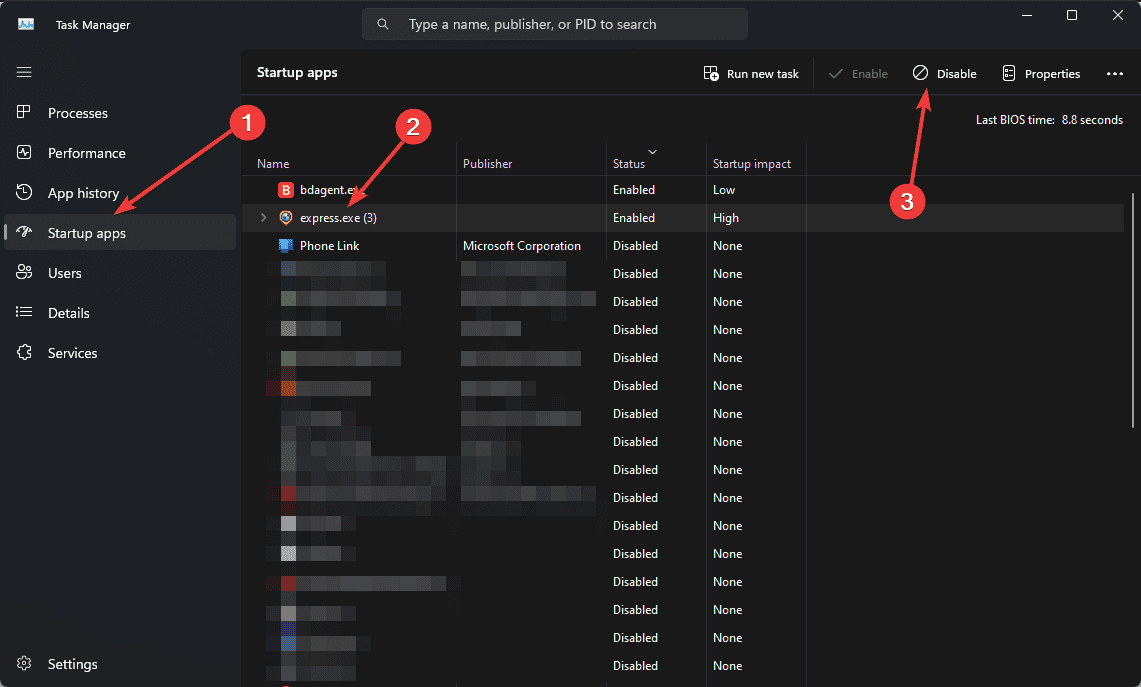Click the Last BIOS time value
1141x687 pixels.
(1092, 120)
